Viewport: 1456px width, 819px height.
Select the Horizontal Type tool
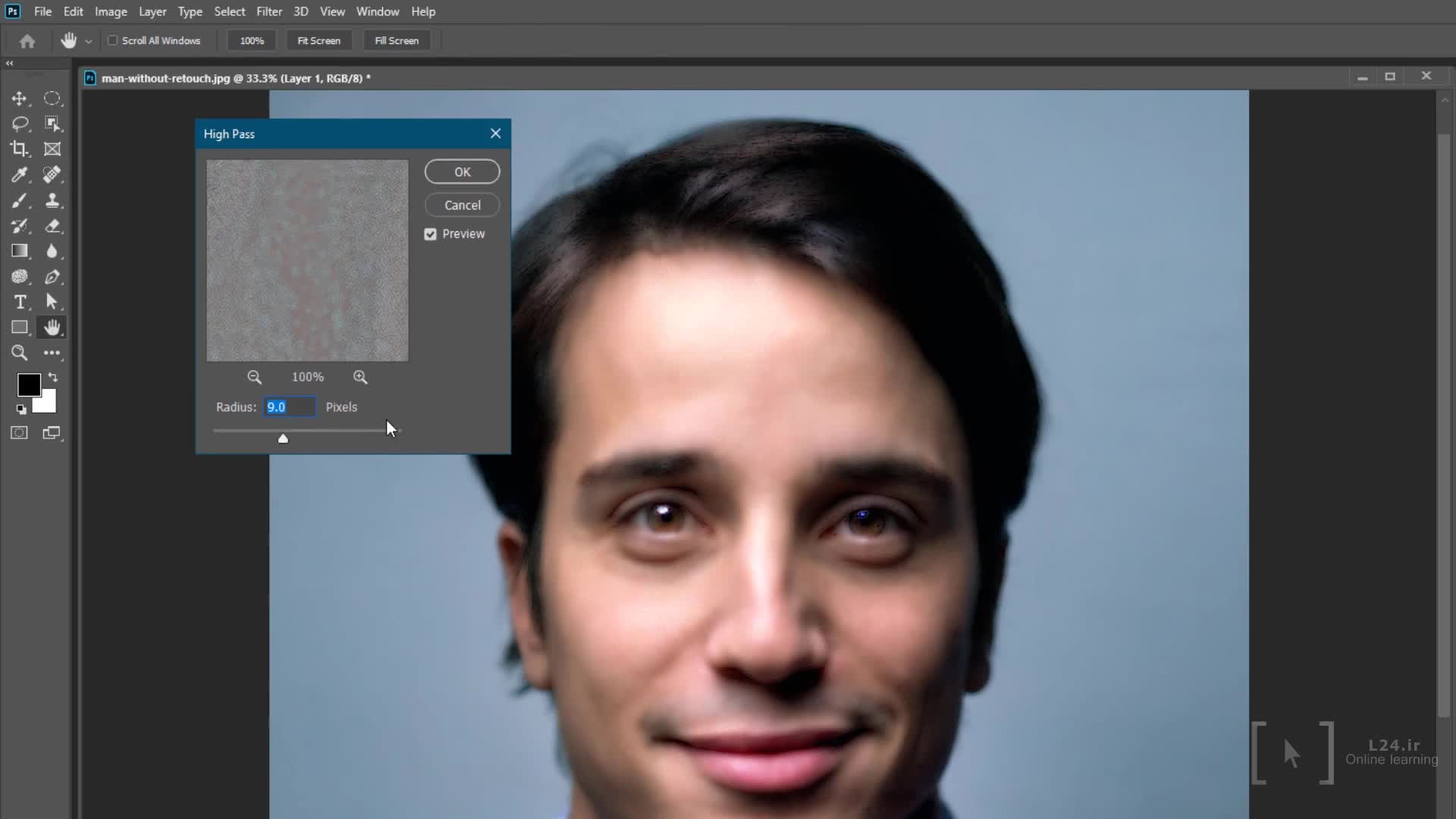coord(20,302)
